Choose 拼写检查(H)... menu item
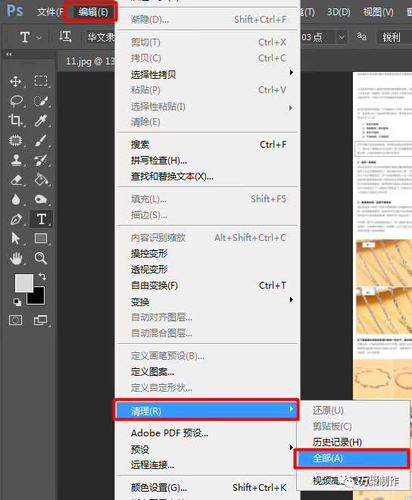 208,161
